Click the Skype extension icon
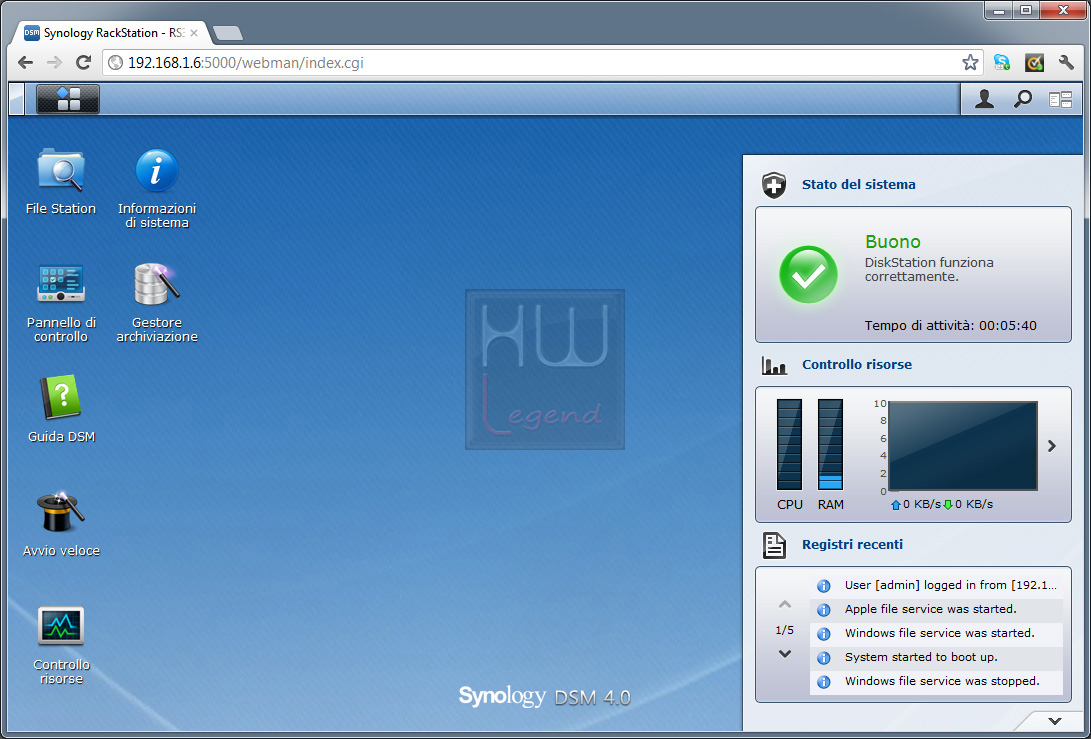The width and height of the screenshot is (1091, 739). click(x=1001, y=63)
